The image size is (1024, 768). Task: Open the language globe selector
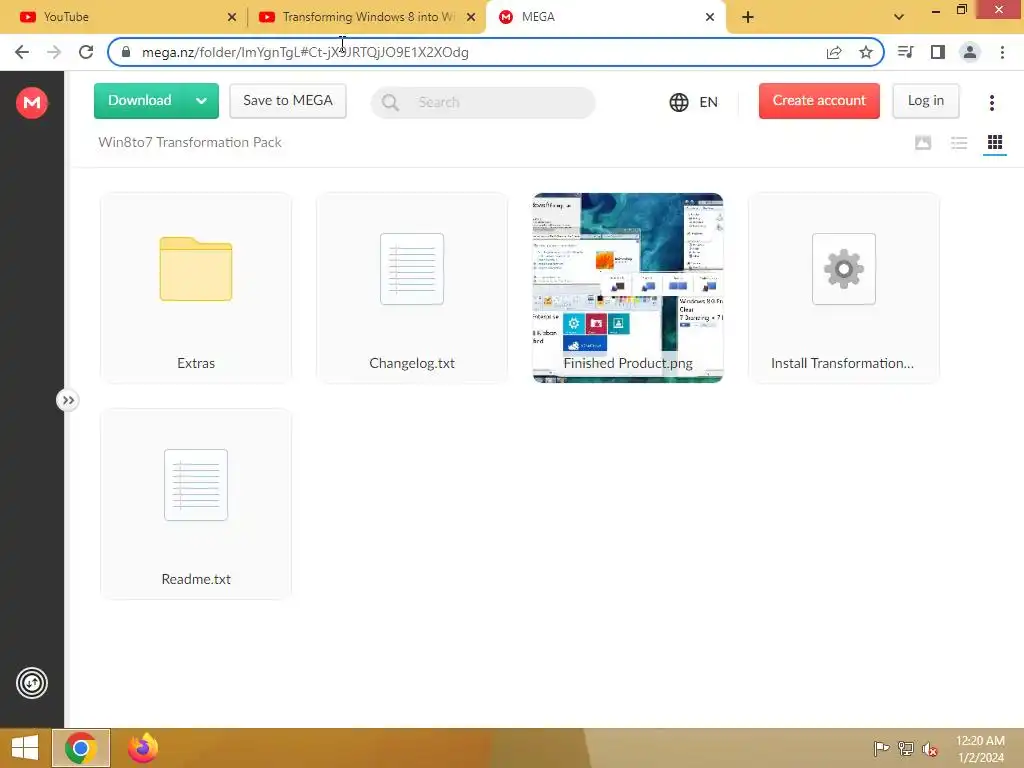point(694,102)
